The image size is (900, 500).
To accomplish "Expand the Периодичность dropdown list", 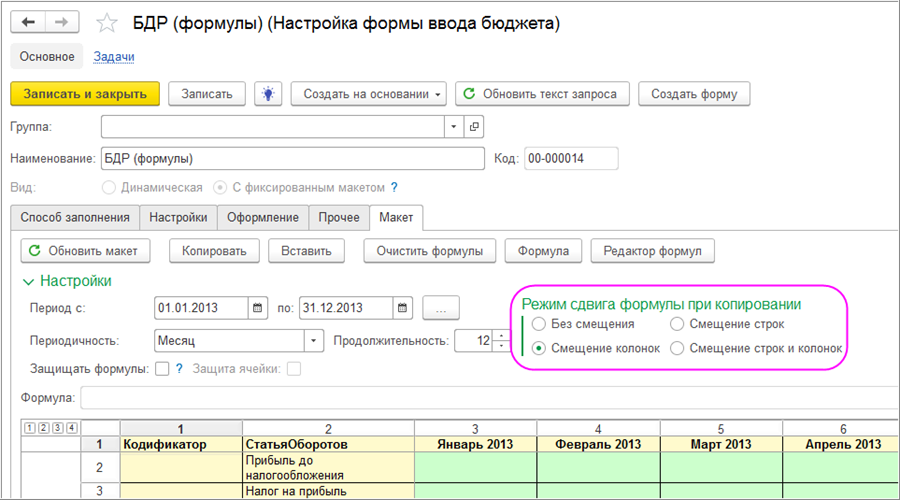I will pos(314,341).
